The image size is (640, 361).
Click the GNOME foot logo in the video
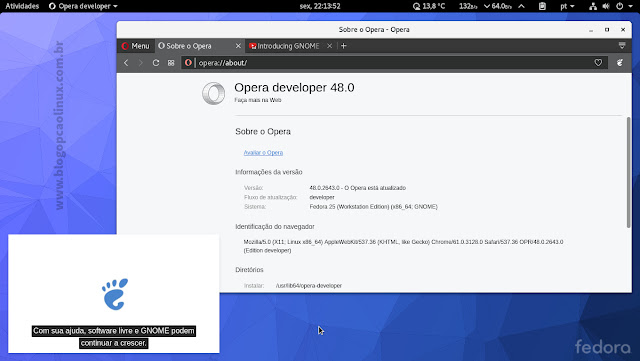pyautogui.click(x=115, y=294)
